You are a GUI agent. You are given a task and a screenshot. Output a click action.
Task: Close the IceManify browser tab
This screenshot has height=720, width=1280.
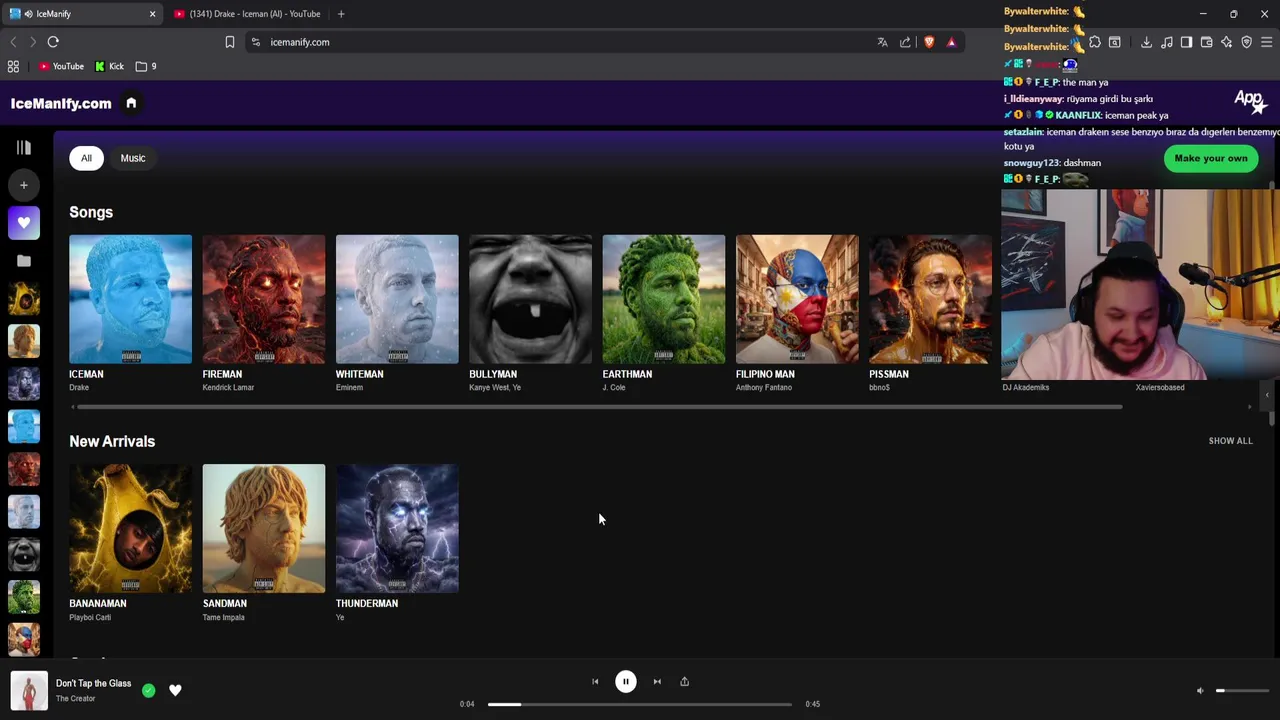(x=152, y=14)
